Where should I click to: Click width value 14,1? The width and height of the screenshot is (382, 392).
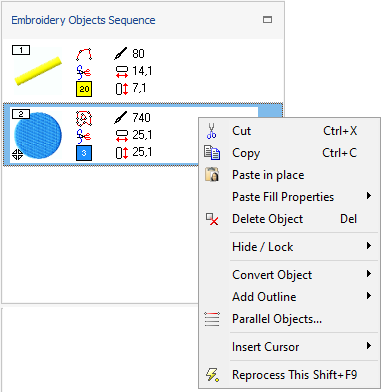tap(142, 71)
